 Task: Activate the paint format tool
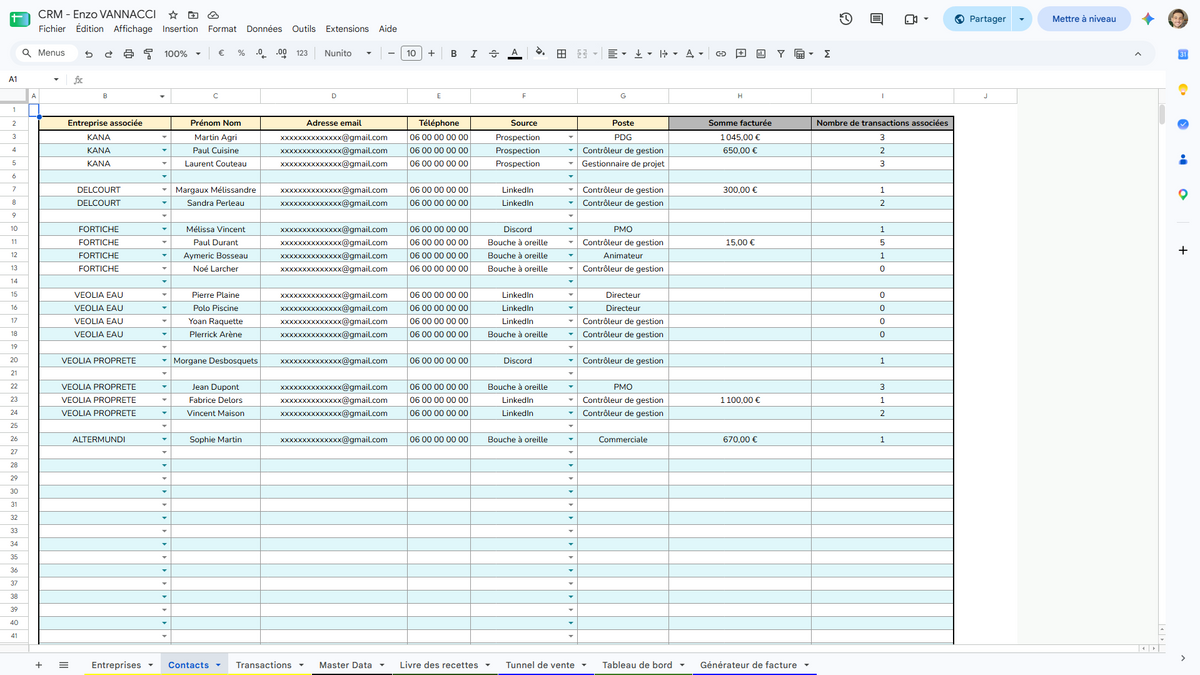pos(148,54)
